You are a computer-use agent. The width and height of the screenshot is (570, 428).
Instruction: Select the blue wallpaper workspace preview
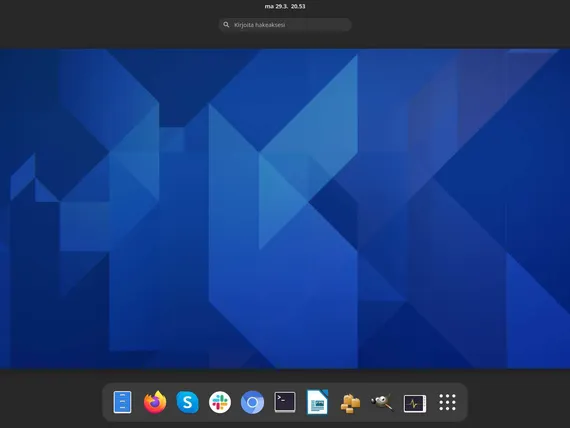(285, 209)
